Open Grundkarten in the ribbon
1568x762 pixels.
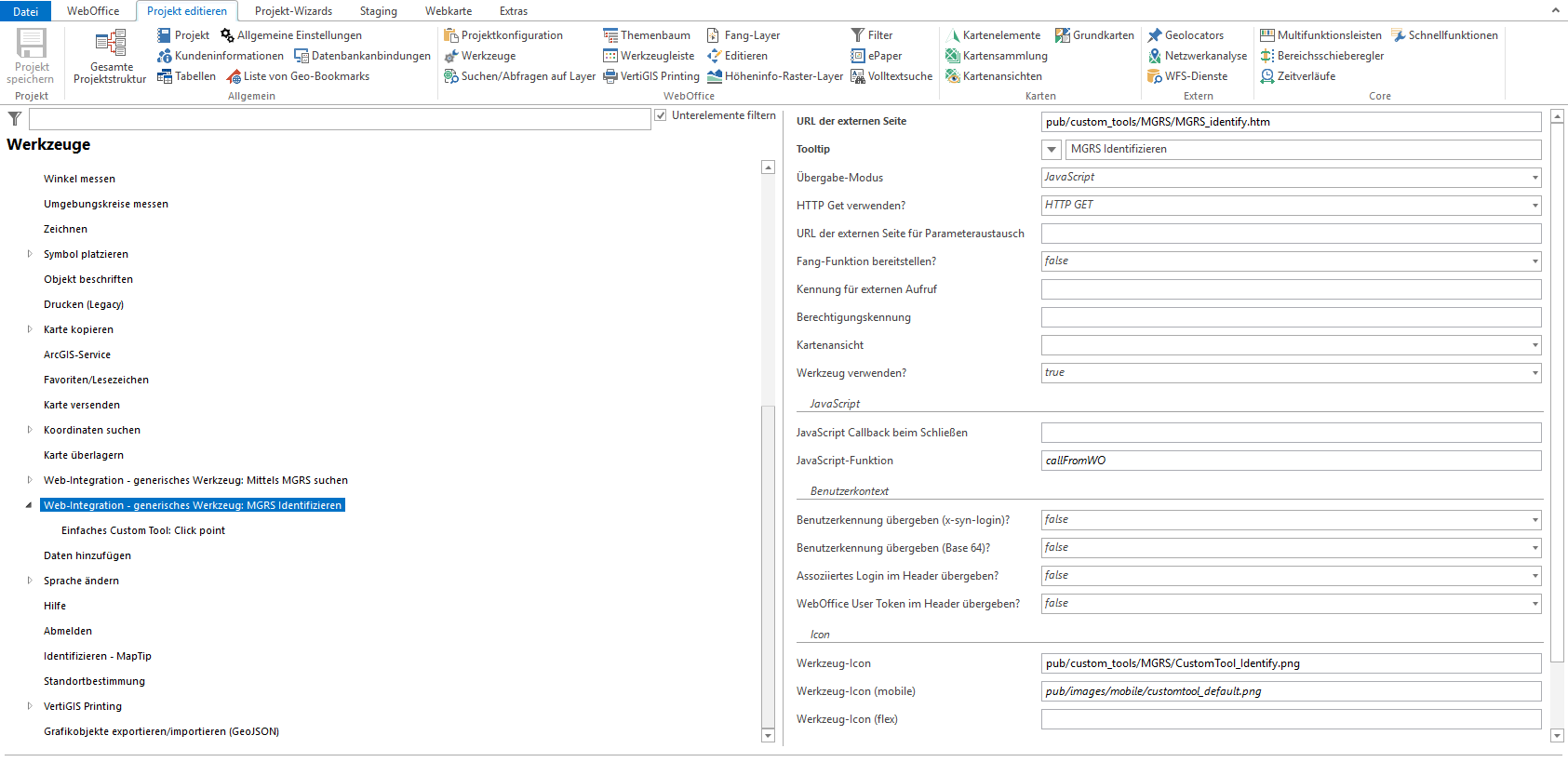1094,35
